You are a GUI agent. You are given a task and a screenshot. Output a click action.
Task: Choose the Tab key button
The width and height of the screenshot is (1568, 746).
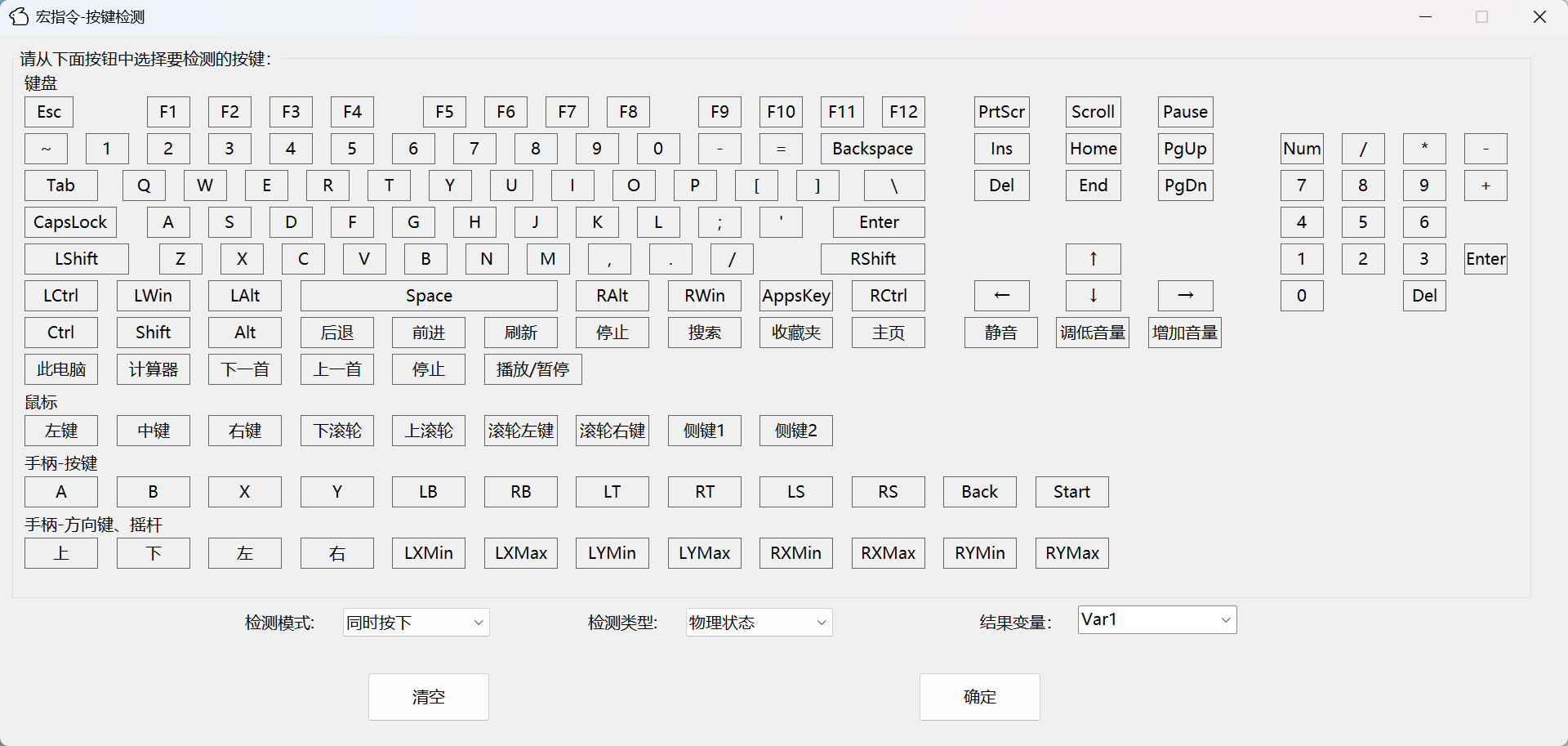[61, 185]
